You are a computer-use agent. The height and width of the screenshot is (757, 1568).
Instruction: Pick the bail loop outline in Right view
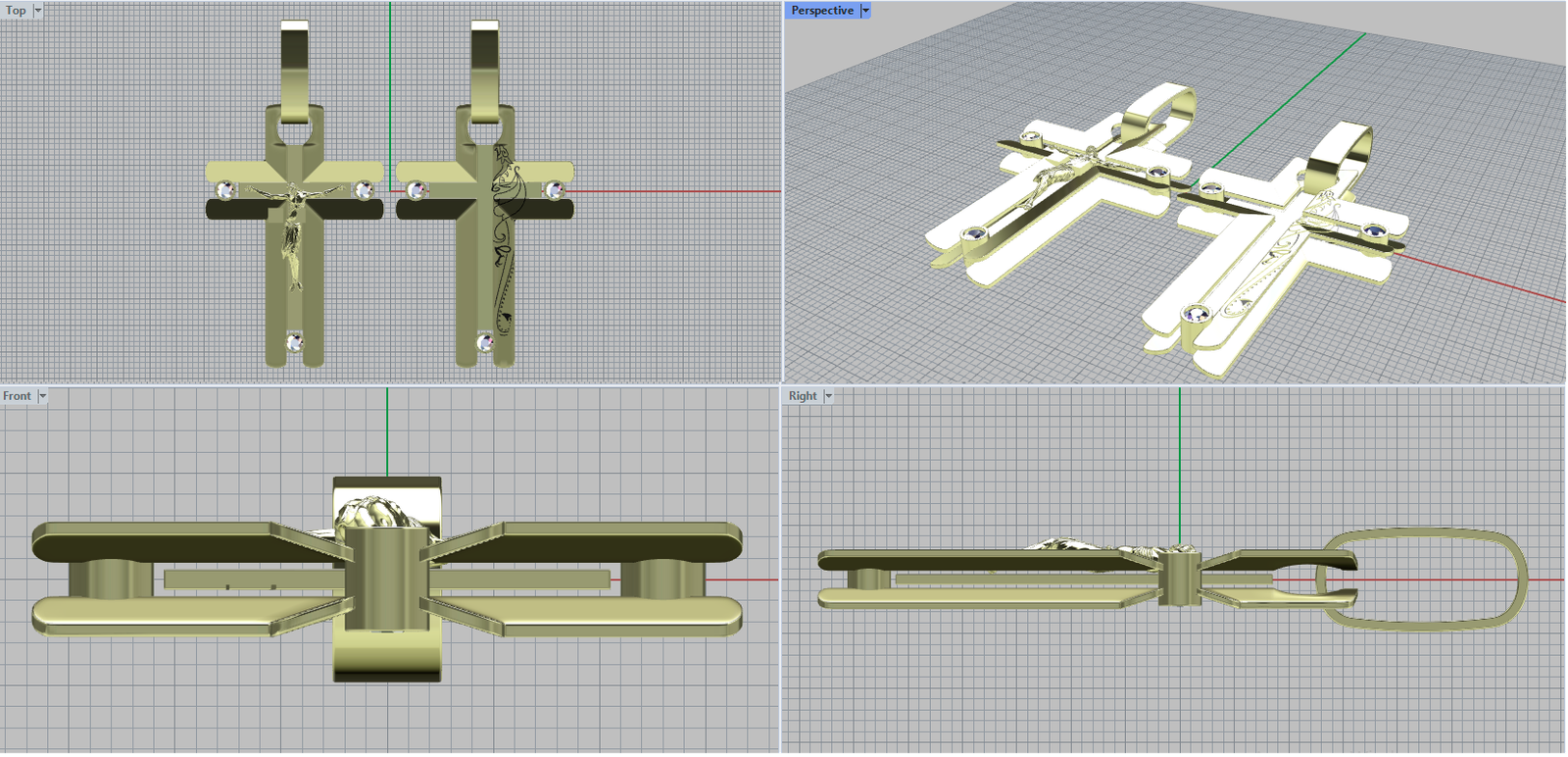coord(1517,579)
